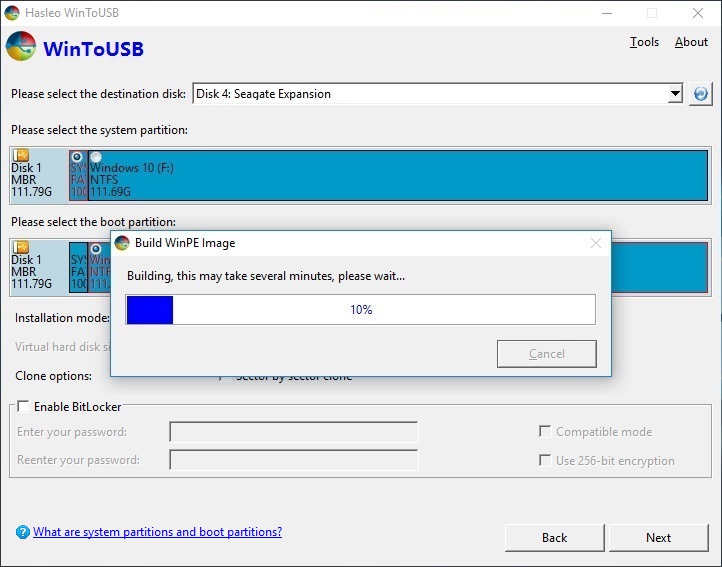The height and width of the screenshot is (567, 722).
Task: Toggle the Compatible mode checkbox
Action: tap(545, 432)
